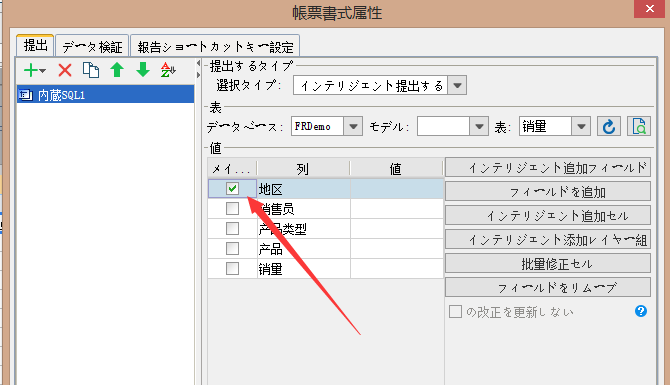
Task: Uncheck the 地区 primary key checkbox
Action: (x=232, y=188)
